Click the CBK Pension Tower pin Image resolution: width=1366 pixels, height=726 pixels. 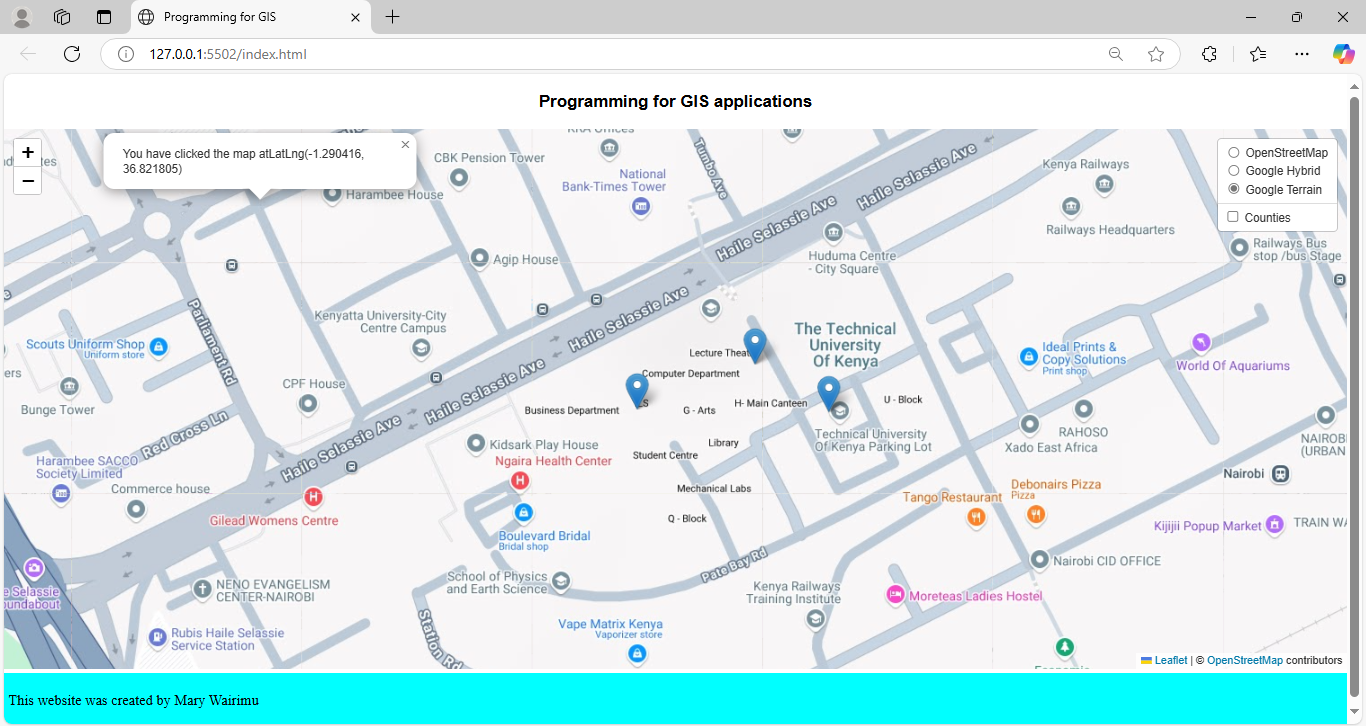[x=459, y=178]
